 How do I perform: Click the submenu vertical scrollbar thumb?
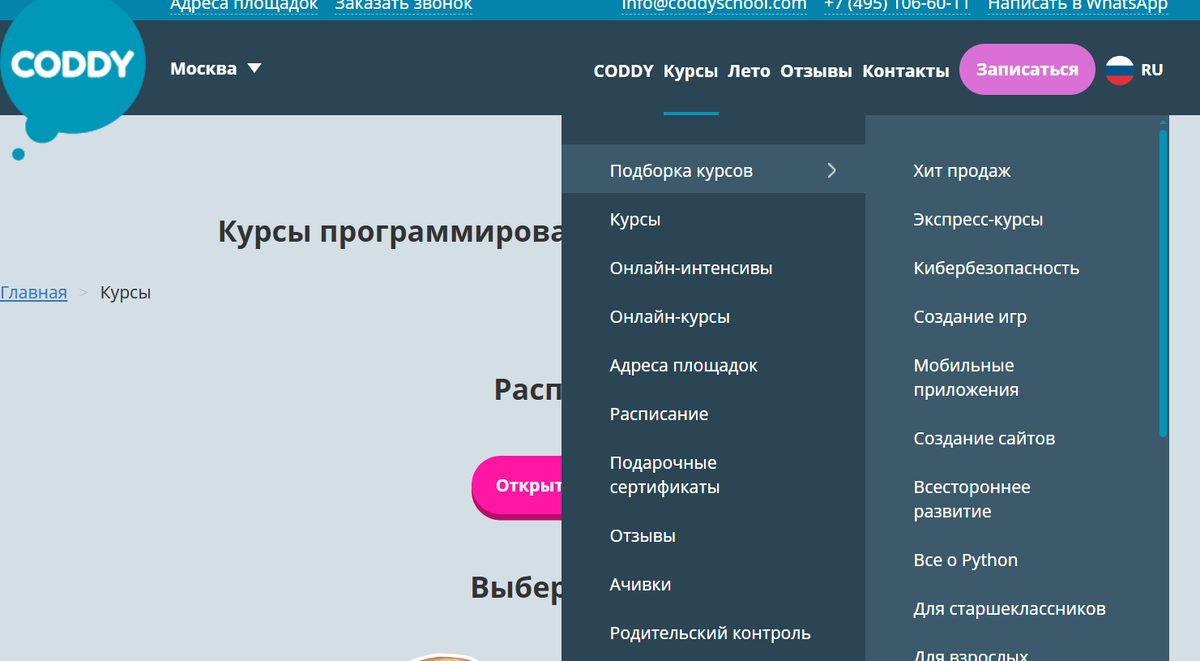pos(1163,282)
